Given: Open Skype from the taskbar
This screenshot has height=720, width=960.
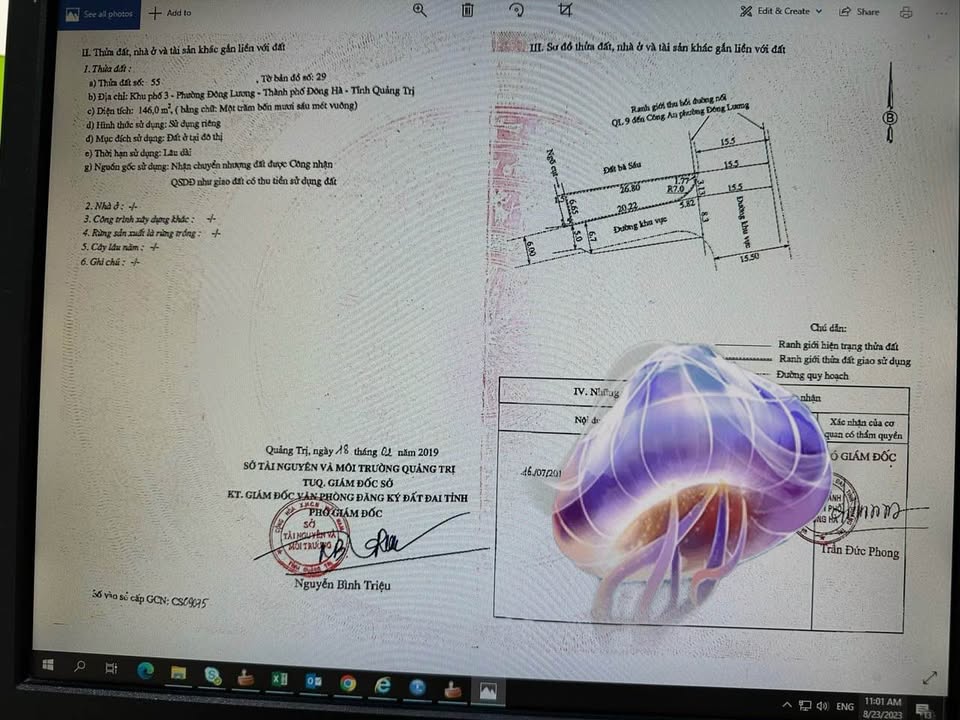Looking at the screenshot, I should [211, 677].
